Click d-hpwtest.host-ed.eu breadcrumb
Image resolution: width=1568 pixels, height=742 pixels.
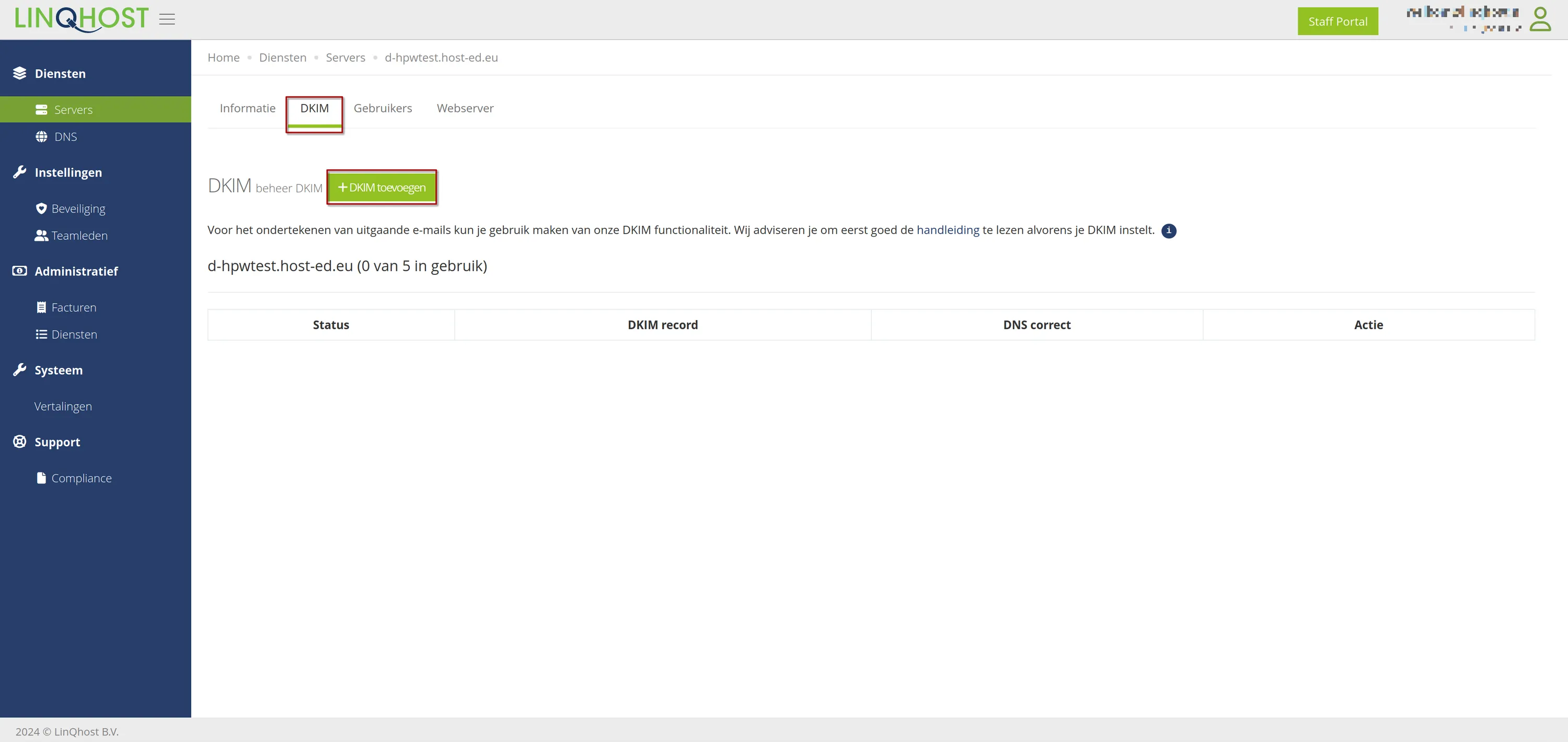click(441, 57)
